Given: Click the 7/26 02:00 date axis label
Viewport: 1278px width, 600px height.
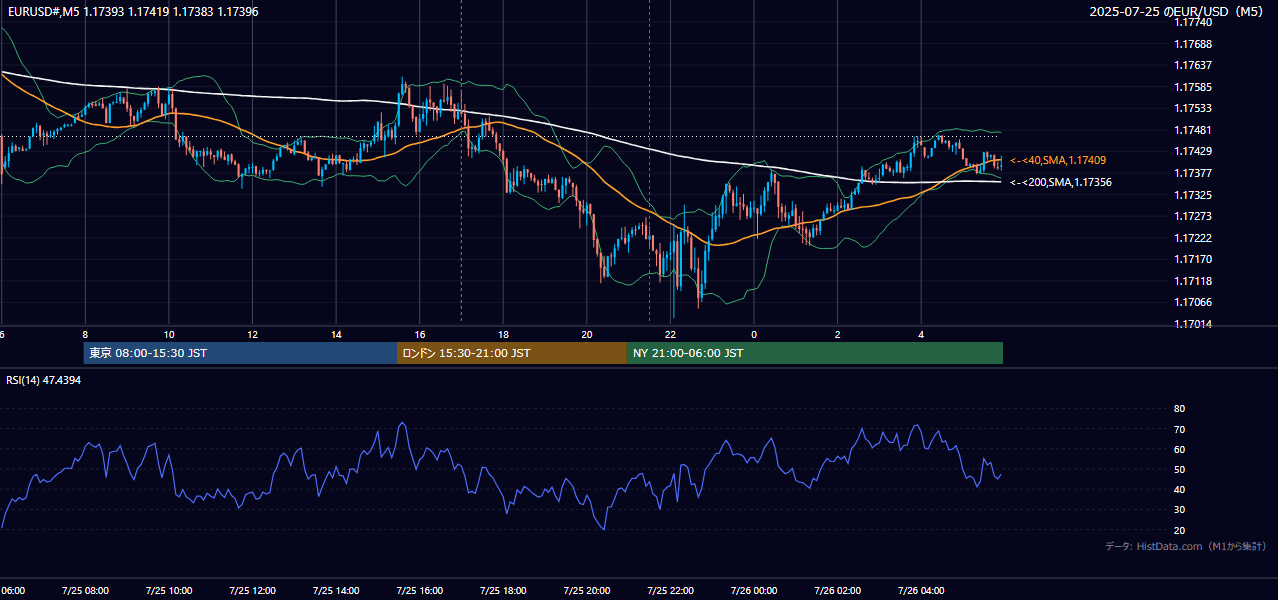Looking at the screenshot, I should tap(838, 590).
